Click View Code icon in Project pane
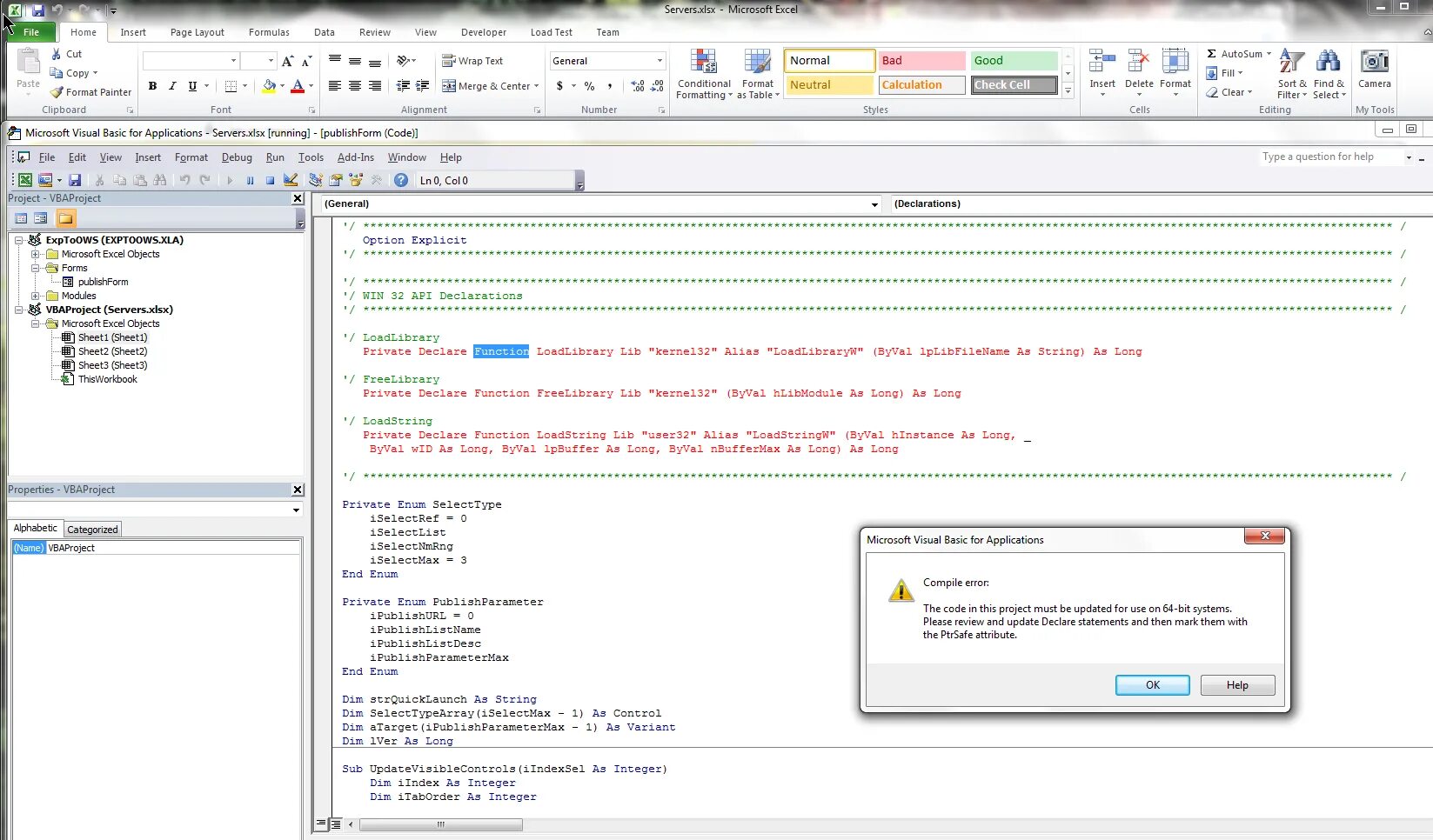Image resolution: width=1433 pixels, height=840 pixels. tap(22, 218)
